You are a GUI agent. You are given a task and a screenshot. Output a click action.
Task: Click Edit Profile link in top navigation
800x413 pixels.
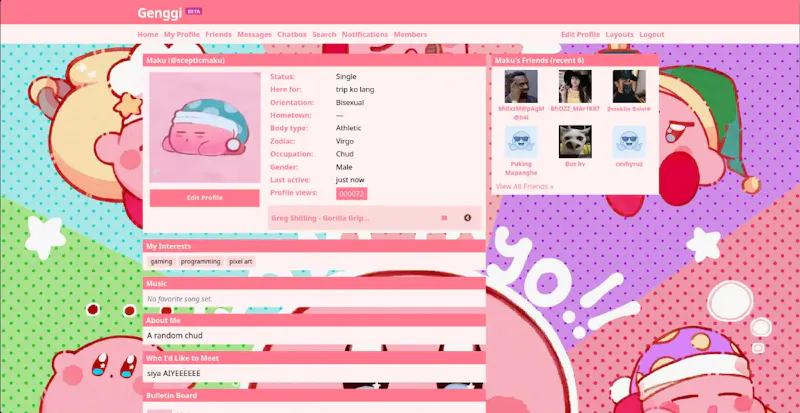tap(581, 35)
